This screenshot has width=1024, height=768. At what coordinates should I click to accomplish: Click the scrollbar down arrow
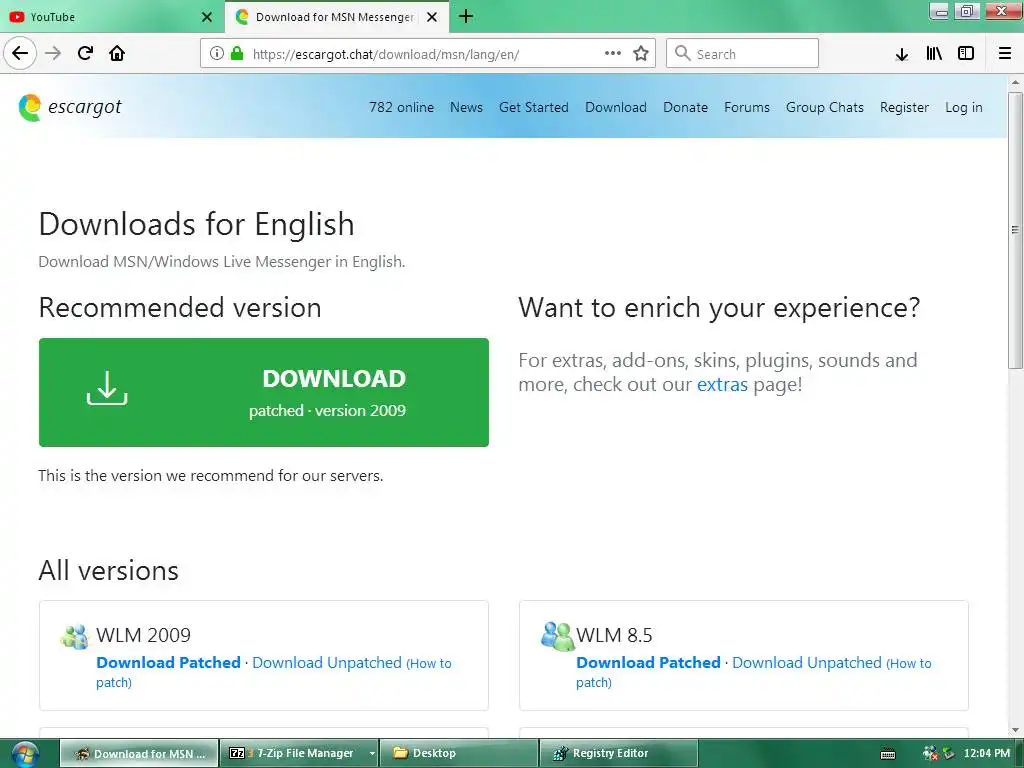coord(1015,730)
